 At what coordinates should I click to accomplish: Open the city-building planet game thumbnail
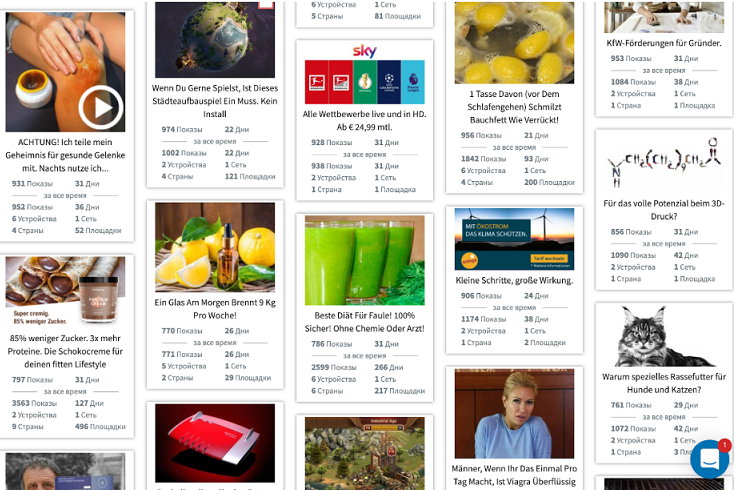(215, 39)
